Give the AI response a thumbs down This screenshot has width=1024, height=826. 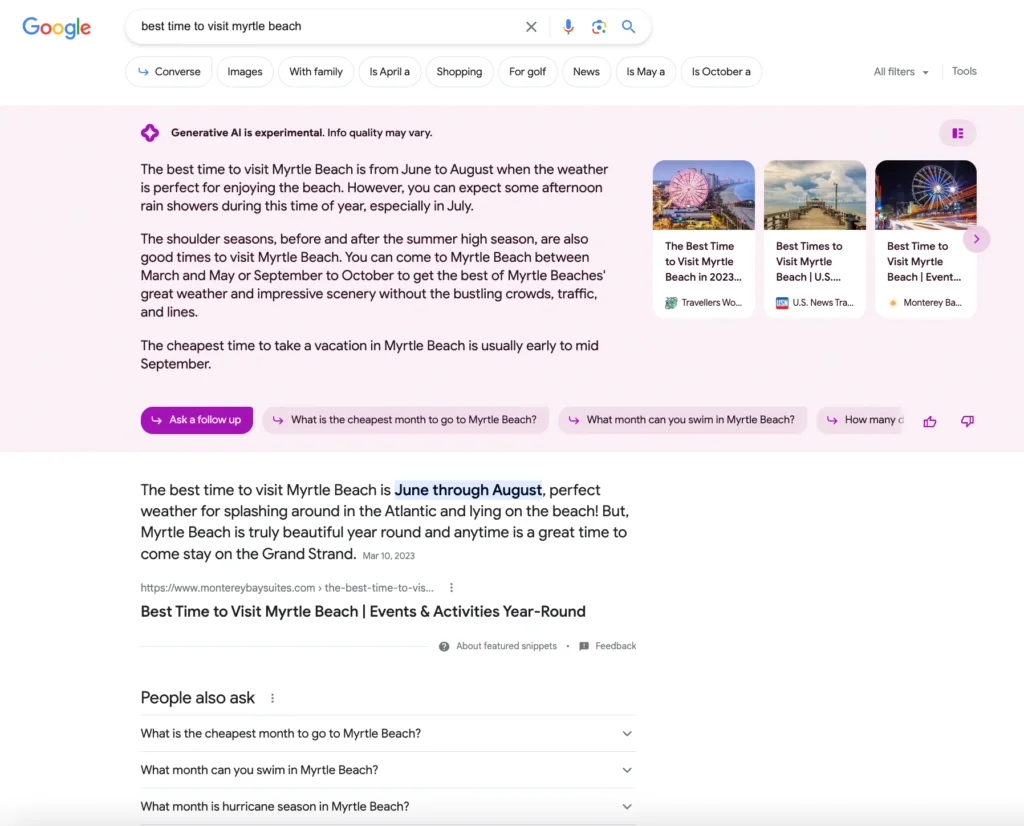[967, 422]
